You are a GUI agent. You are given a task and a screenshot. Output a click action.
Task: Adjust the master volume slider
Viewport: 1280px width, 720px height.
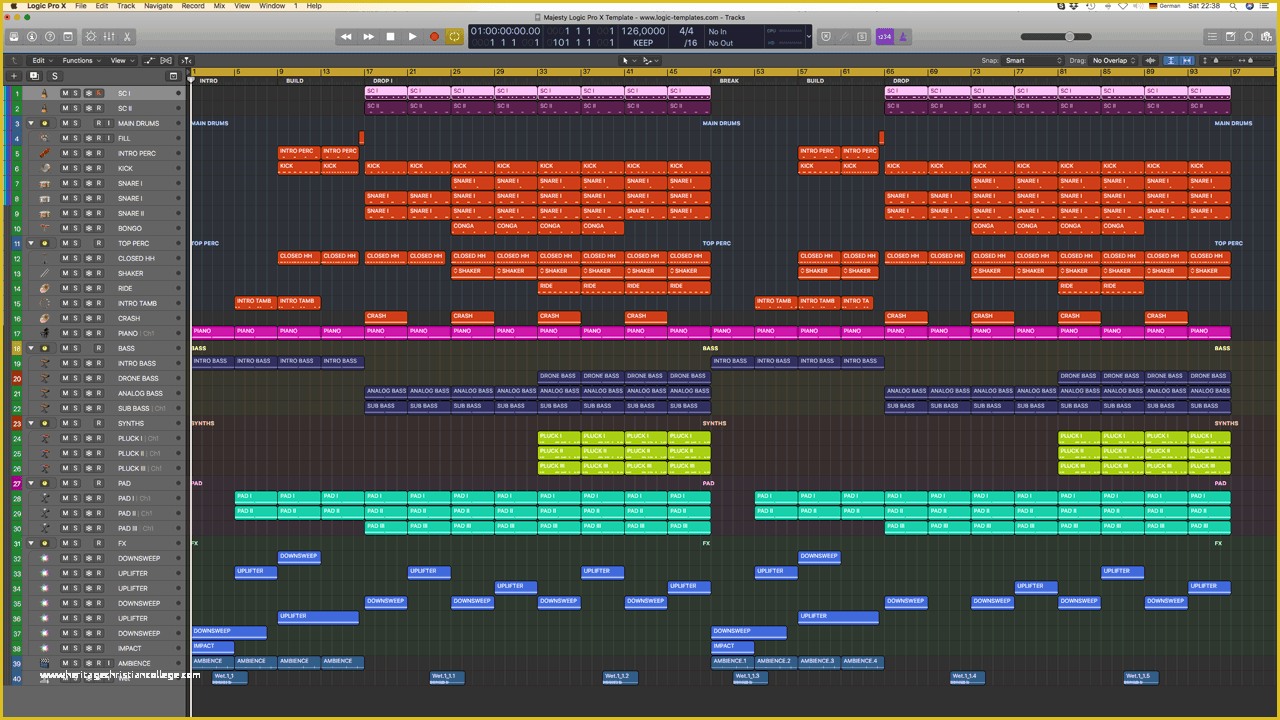(1056, 37)
